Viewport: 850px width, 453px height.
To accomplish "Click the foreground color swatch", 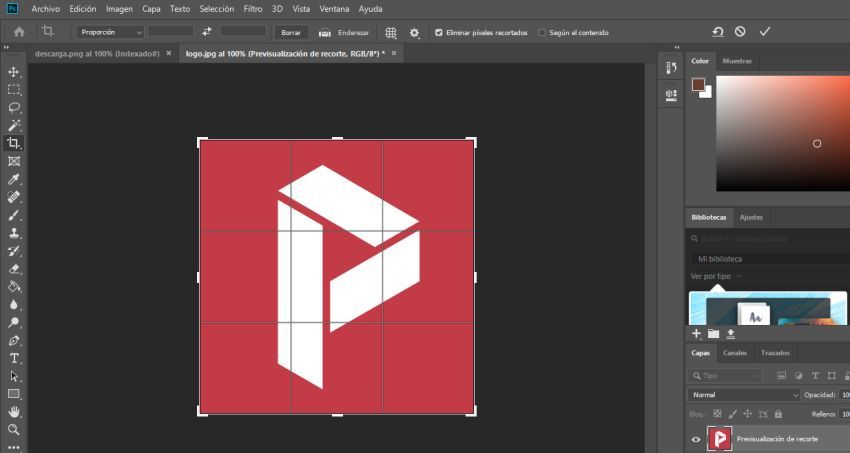I will [x=698, y=85].
